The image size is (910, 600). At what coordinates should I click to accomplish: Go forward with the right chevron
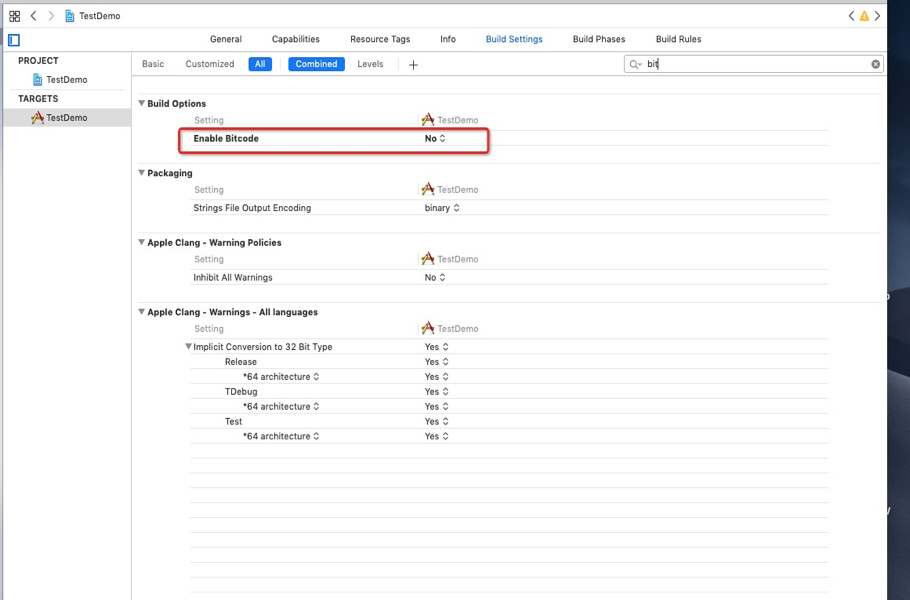(x=51, y=16)
